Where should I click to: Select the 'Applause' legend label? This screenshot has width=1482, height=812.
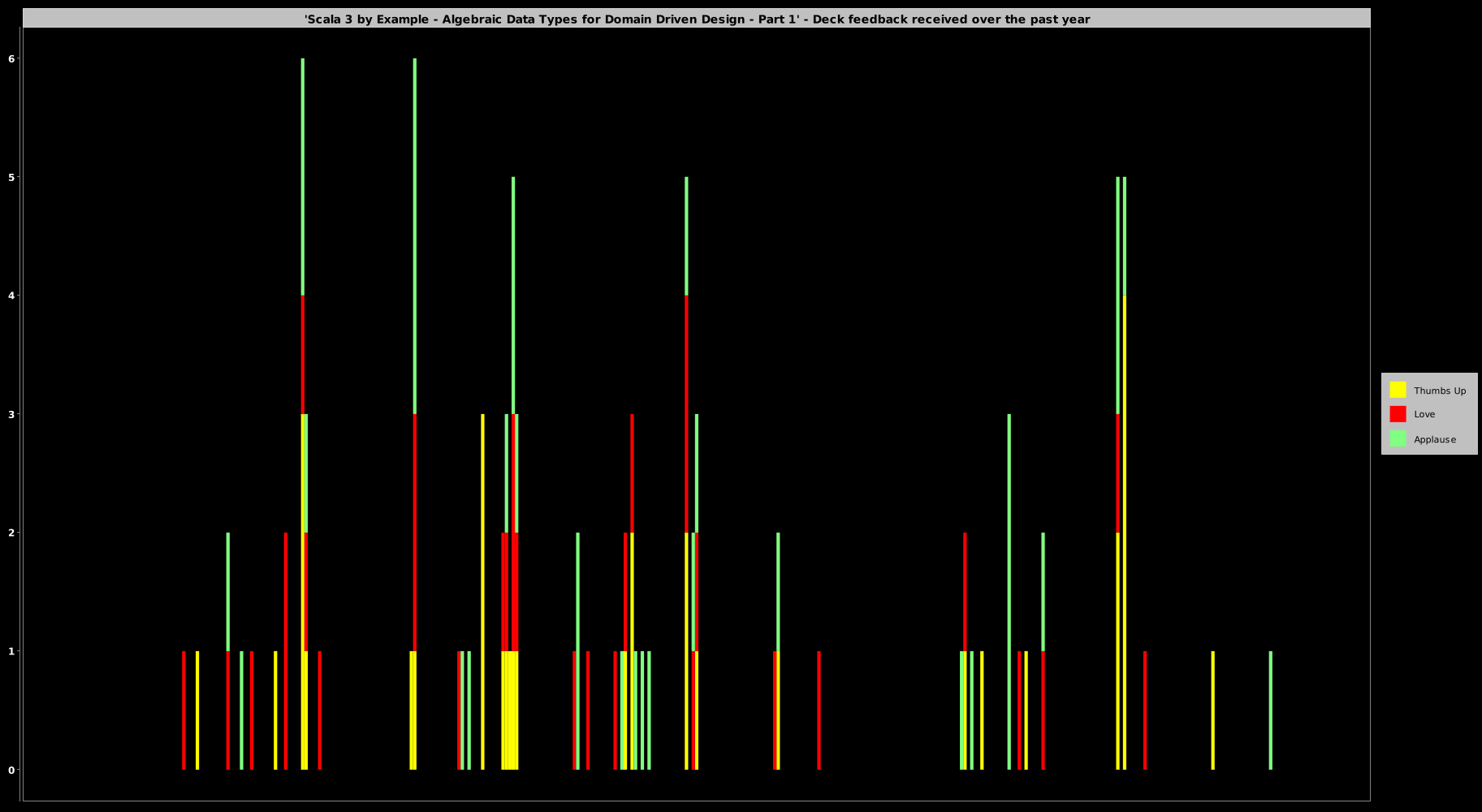tap(1435, 439)
